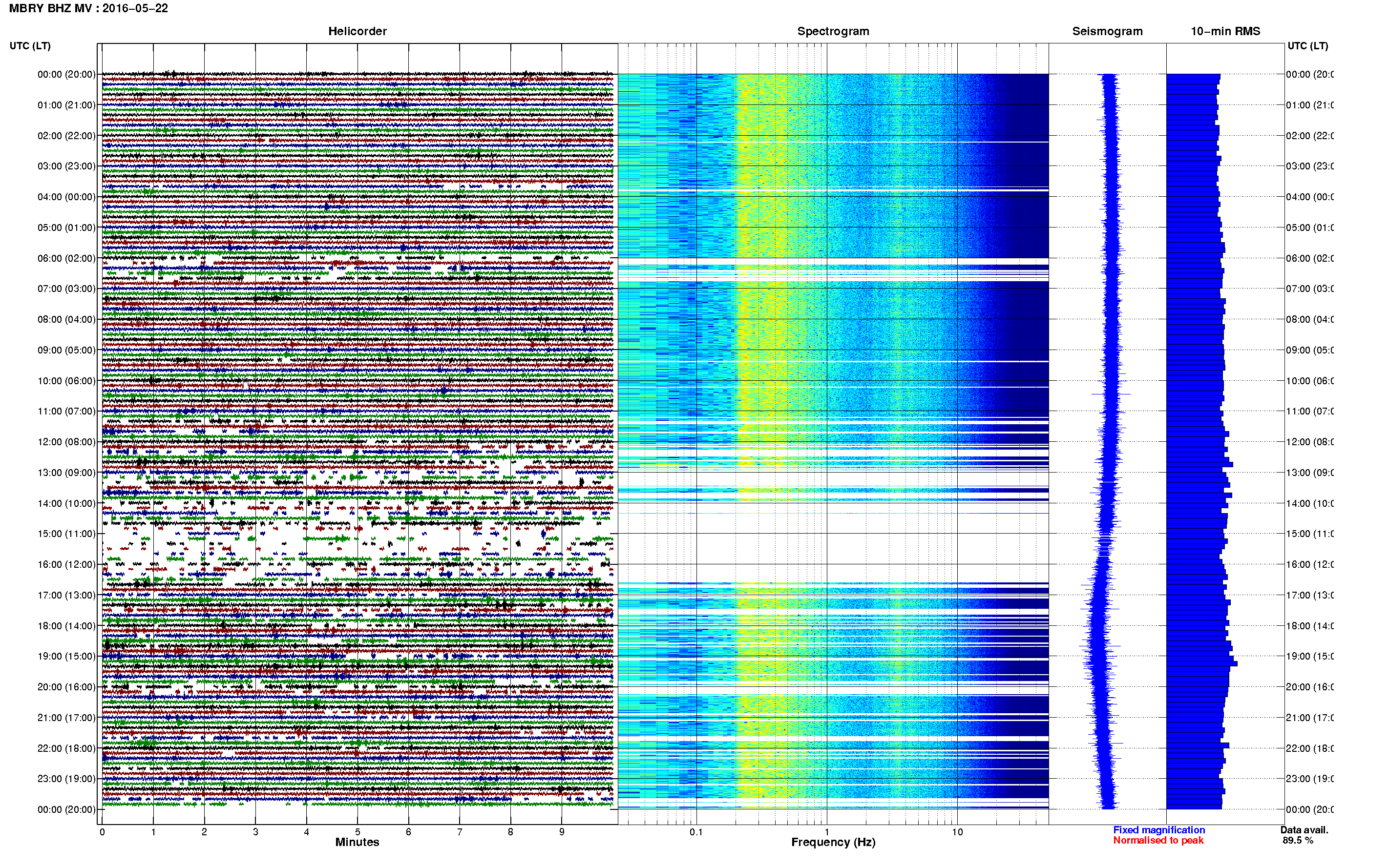Select left time label '02:00 (22:00)'
Viewport: 1389px width, 868px height.
click(66, 136)
